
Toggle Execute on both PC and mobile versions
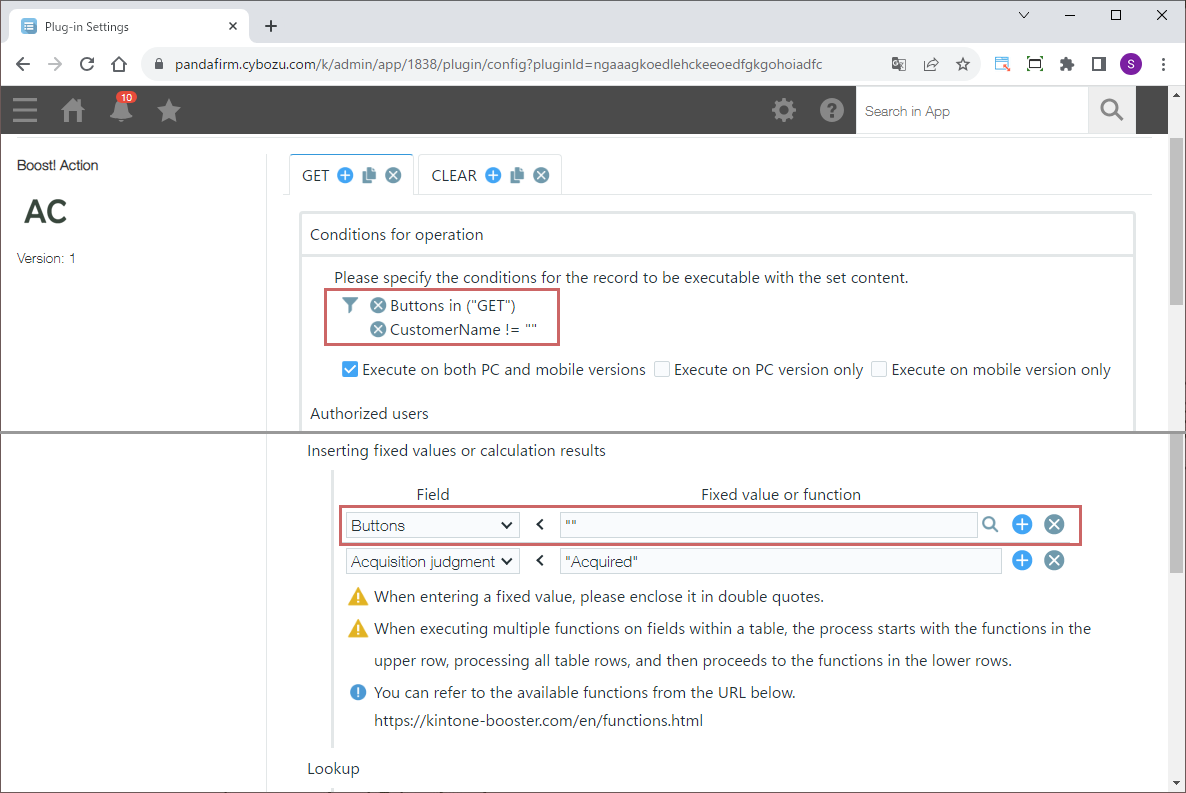pos(350,369)
